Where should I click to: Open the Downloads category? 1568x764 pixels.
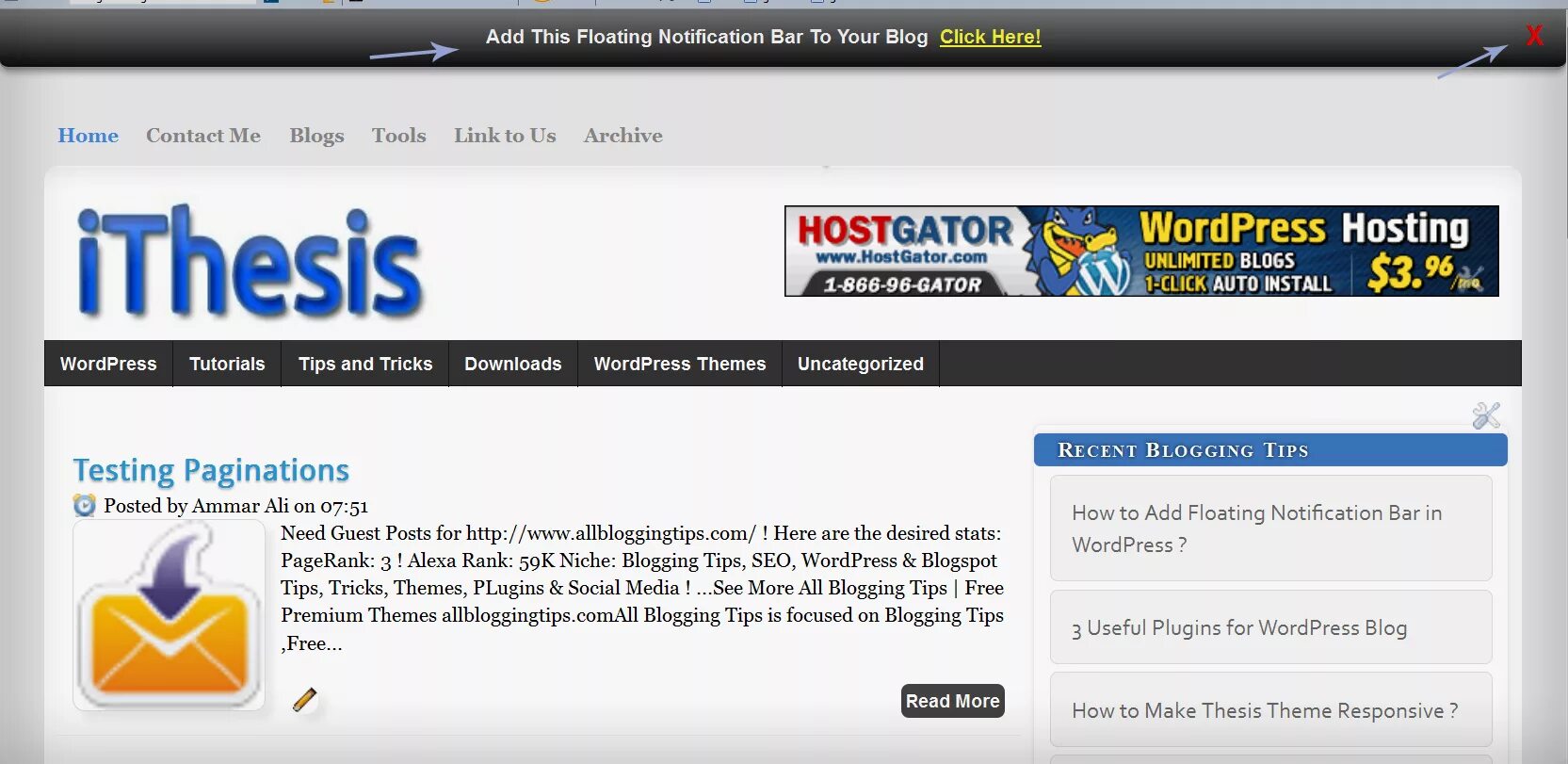(x=512, y=364)
